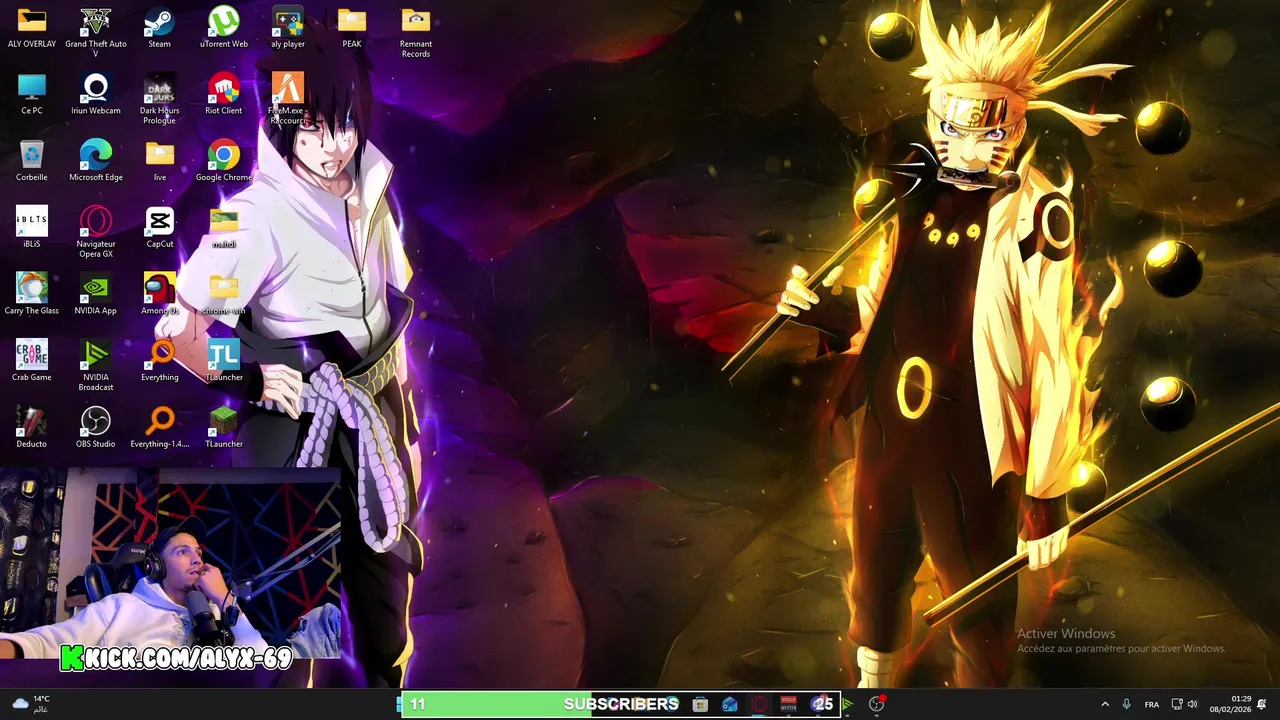This screenshot has width=1280, height=720.
Task: Open the weather widget showing 14°C
Action: (30, 704)
